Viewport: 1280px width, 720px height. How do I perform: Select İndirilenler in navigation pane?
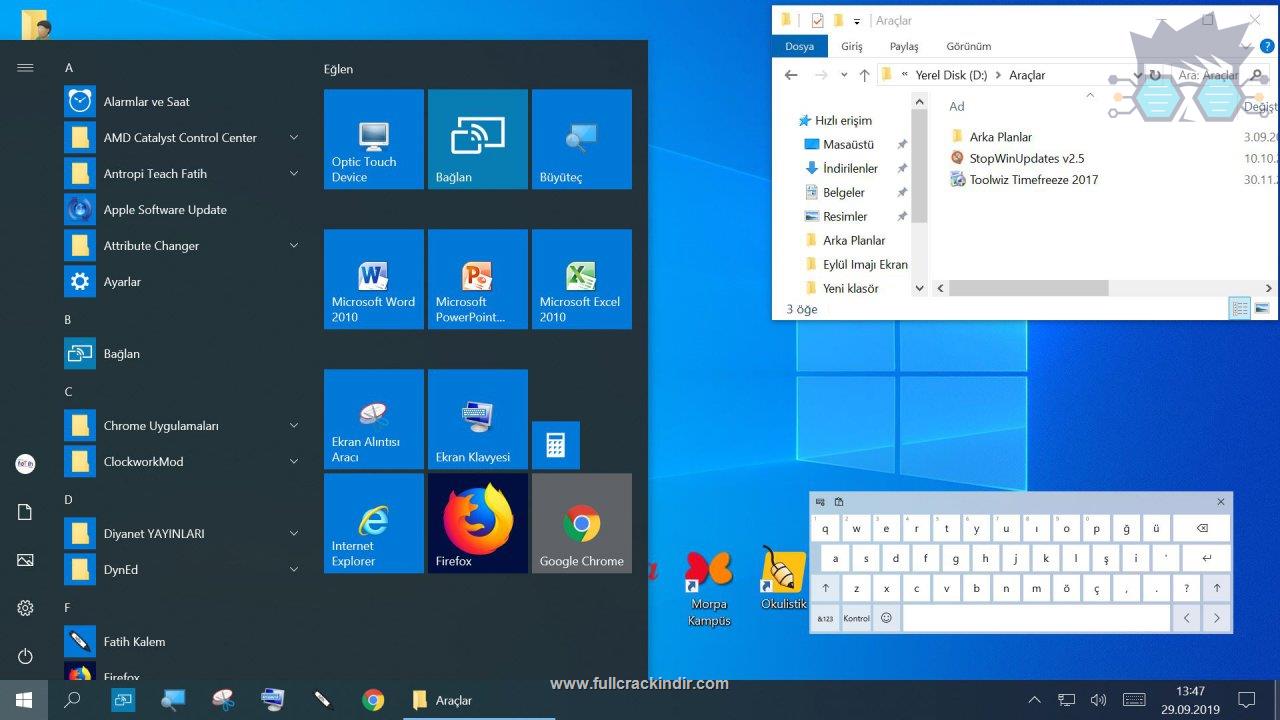[850, 168]
